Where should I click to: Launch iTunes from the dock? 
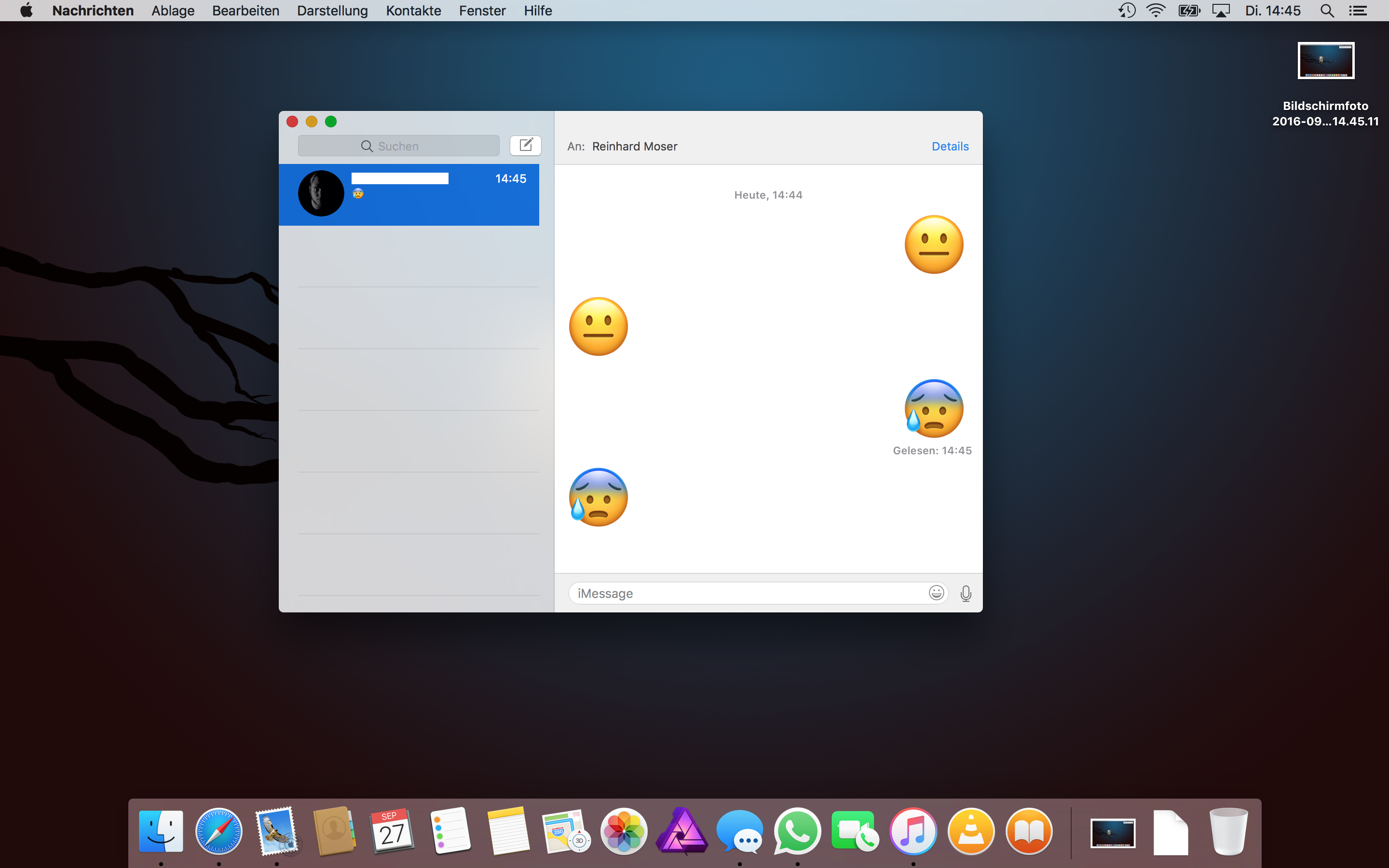coord(912,832)
